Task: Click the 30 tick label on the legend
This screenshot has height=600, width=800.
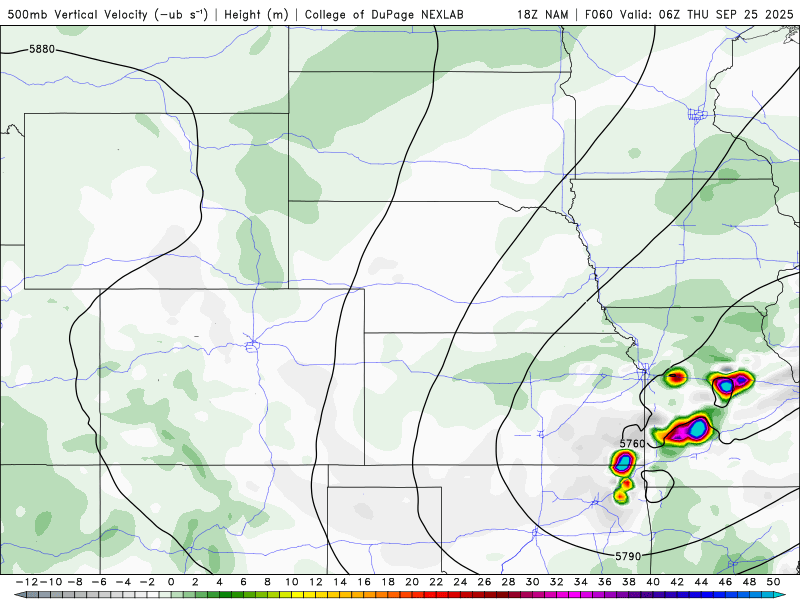Action: coord(532,582)
